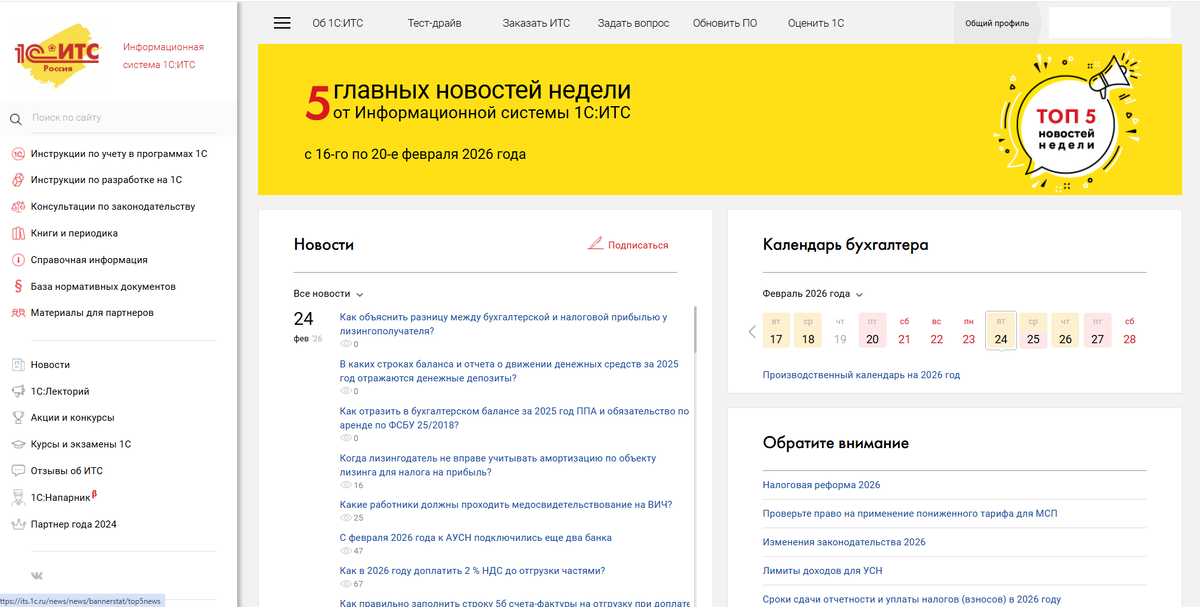Click scales icon for Консультации по законодательству
This screenshot has width=1200, height=607.
point(18,207)
